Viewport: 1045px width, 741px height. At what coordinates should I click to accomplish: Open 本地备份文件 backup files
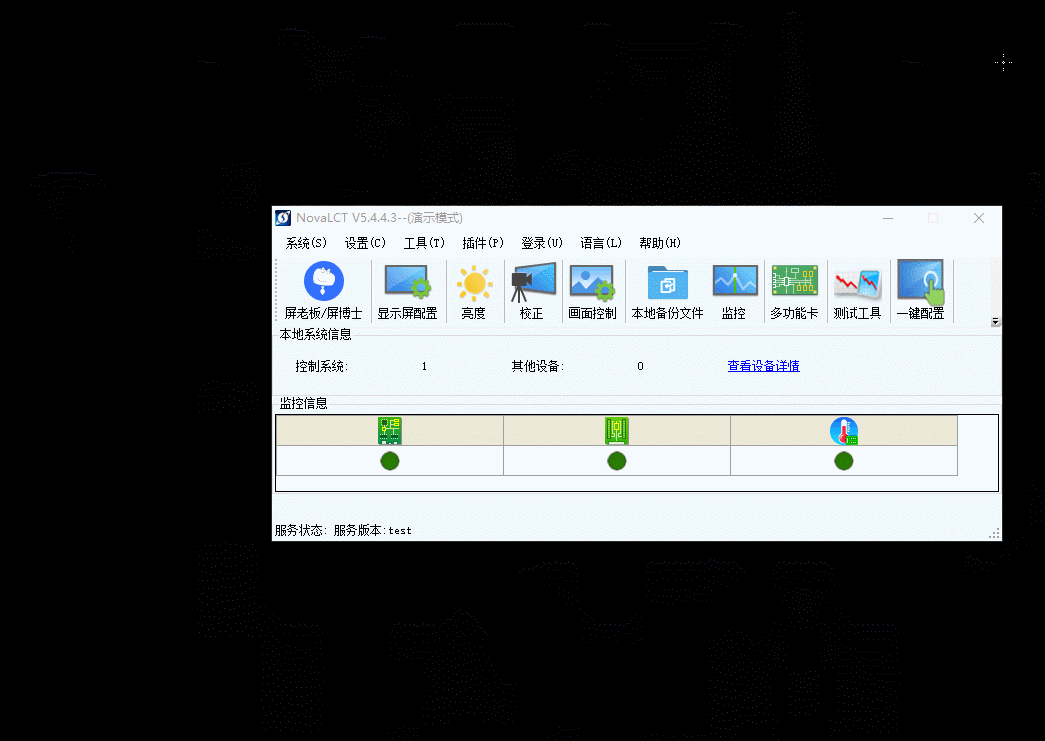tap(667, 291)
